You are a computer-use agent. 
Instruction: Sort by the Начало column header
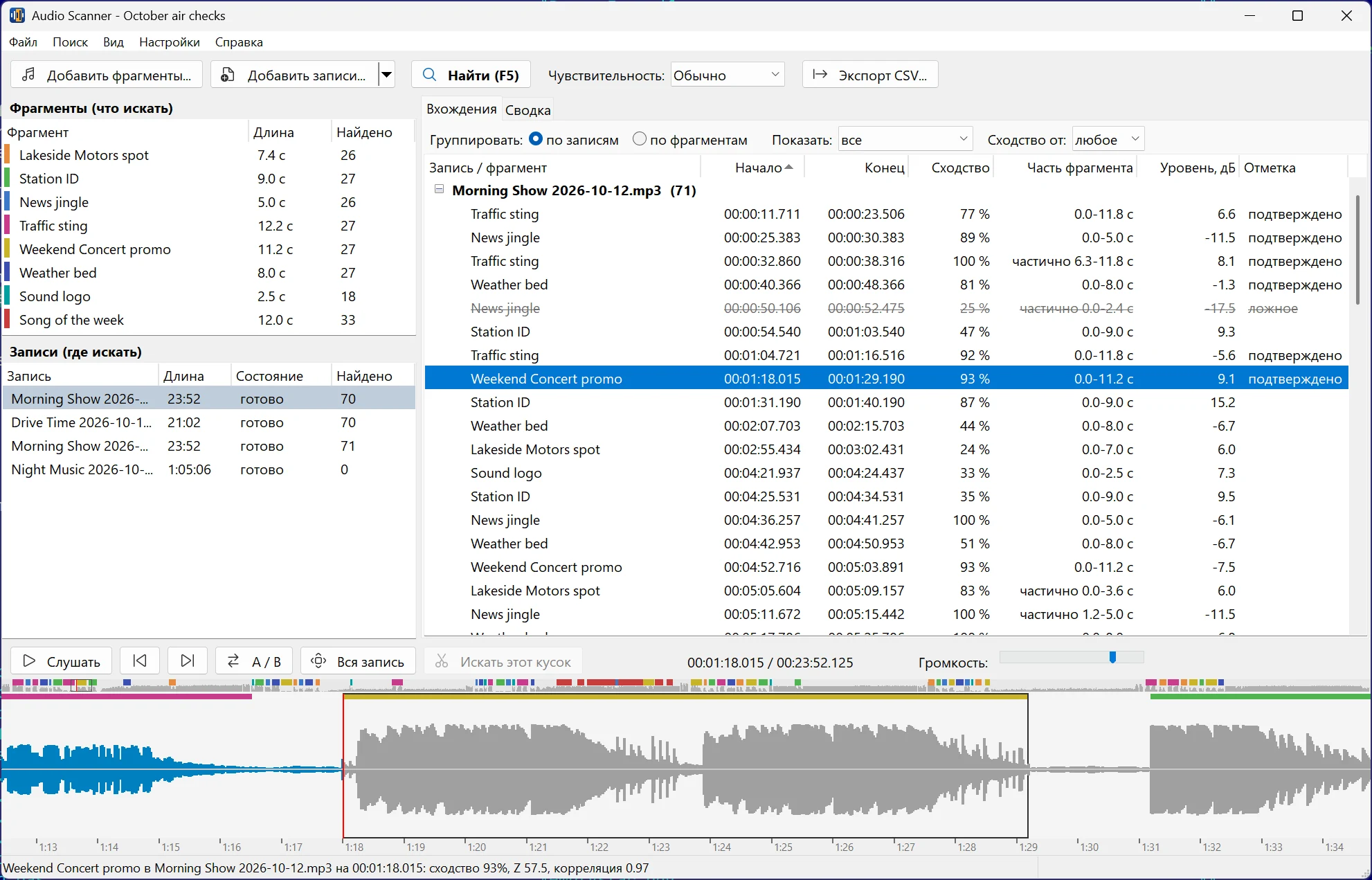(x=753, y=168)
